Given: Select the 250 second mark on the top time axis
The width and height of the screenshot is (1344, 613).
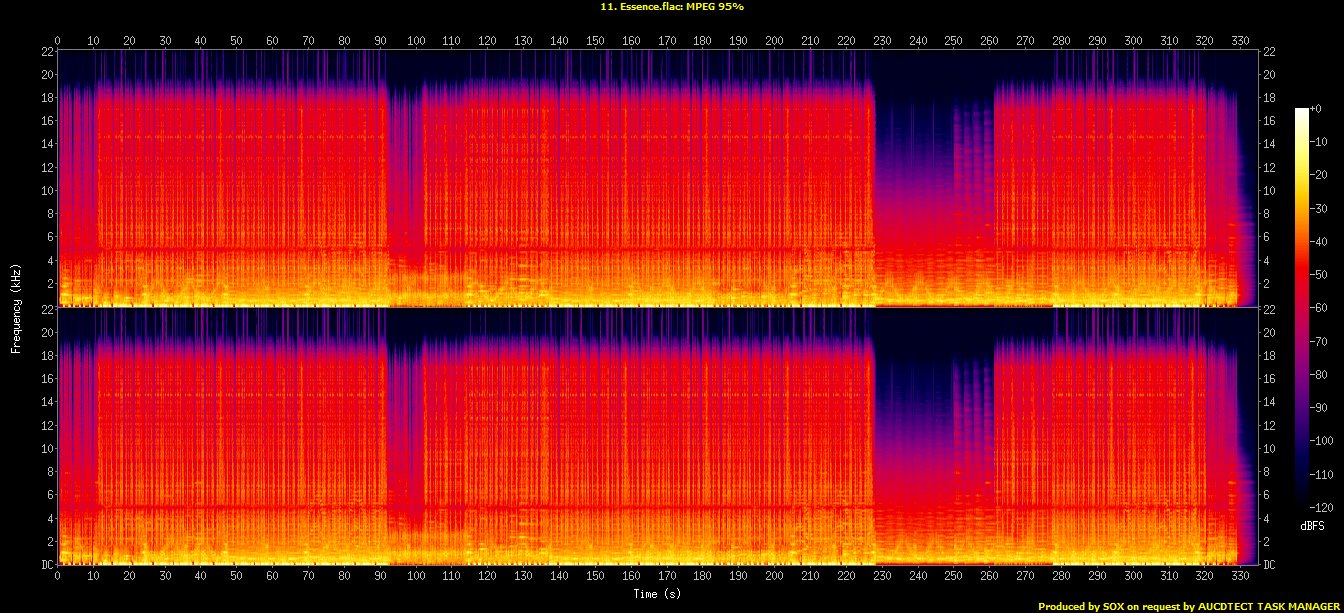Looking at the screenshot, I should 953,40.
